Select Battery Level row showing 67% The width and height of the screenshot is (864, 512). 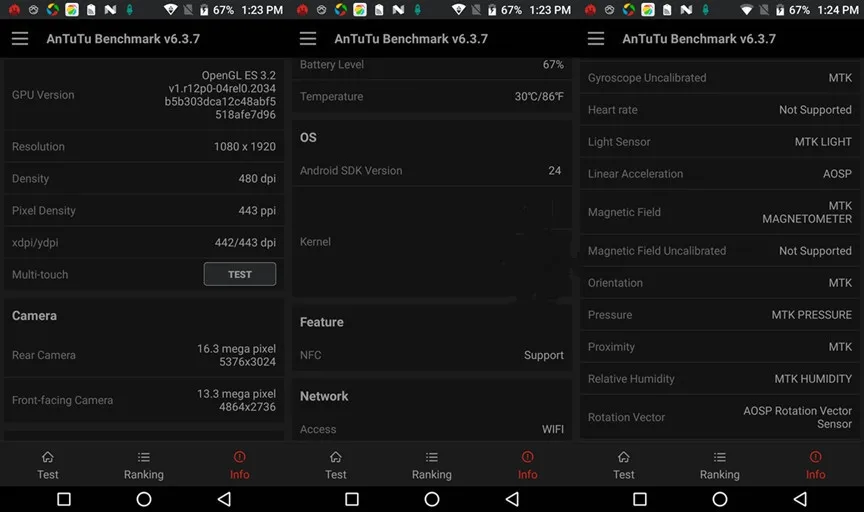432,67
